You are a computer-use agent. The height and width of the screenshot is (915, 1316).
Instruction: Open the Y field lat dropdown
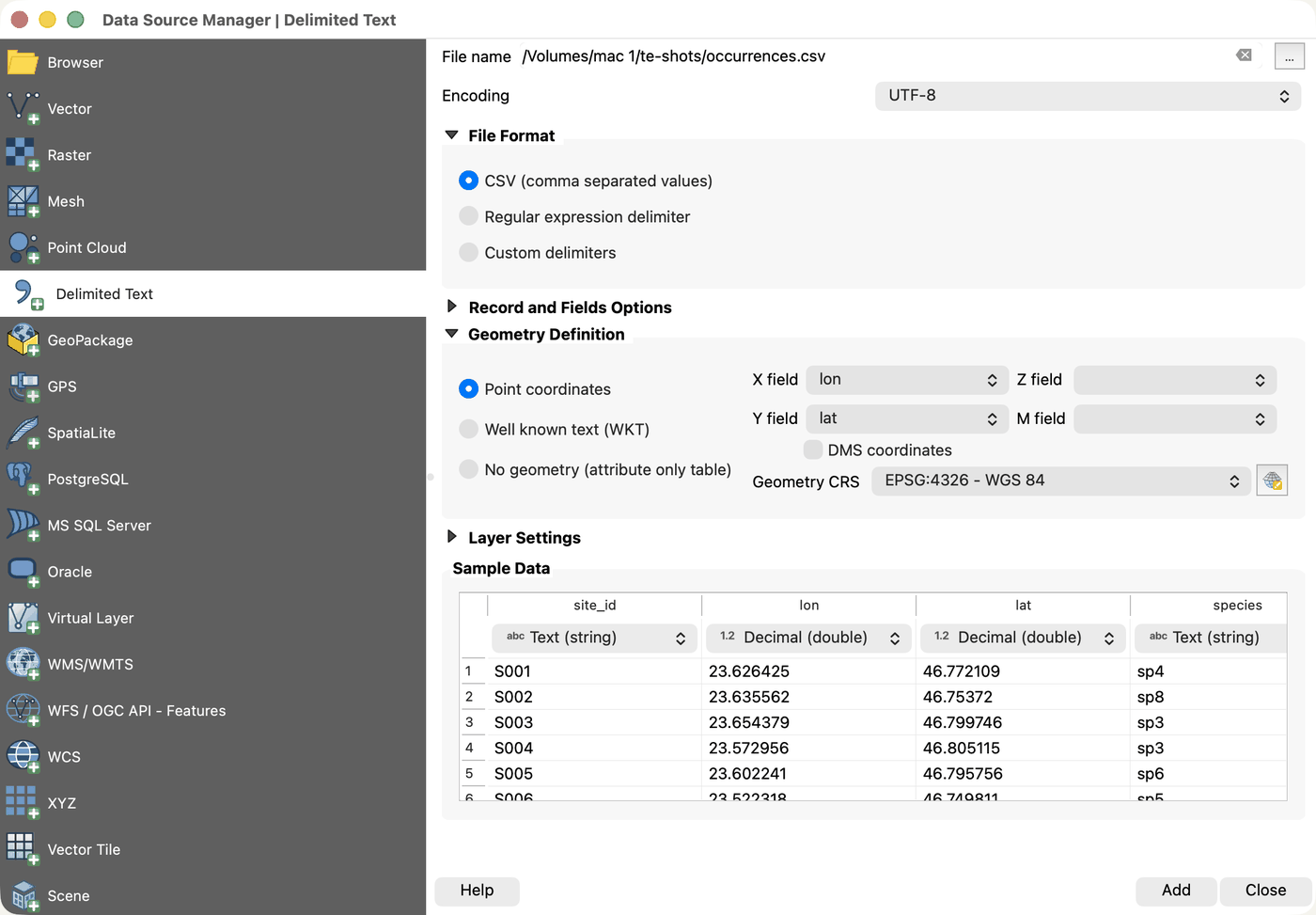(907, 418)
